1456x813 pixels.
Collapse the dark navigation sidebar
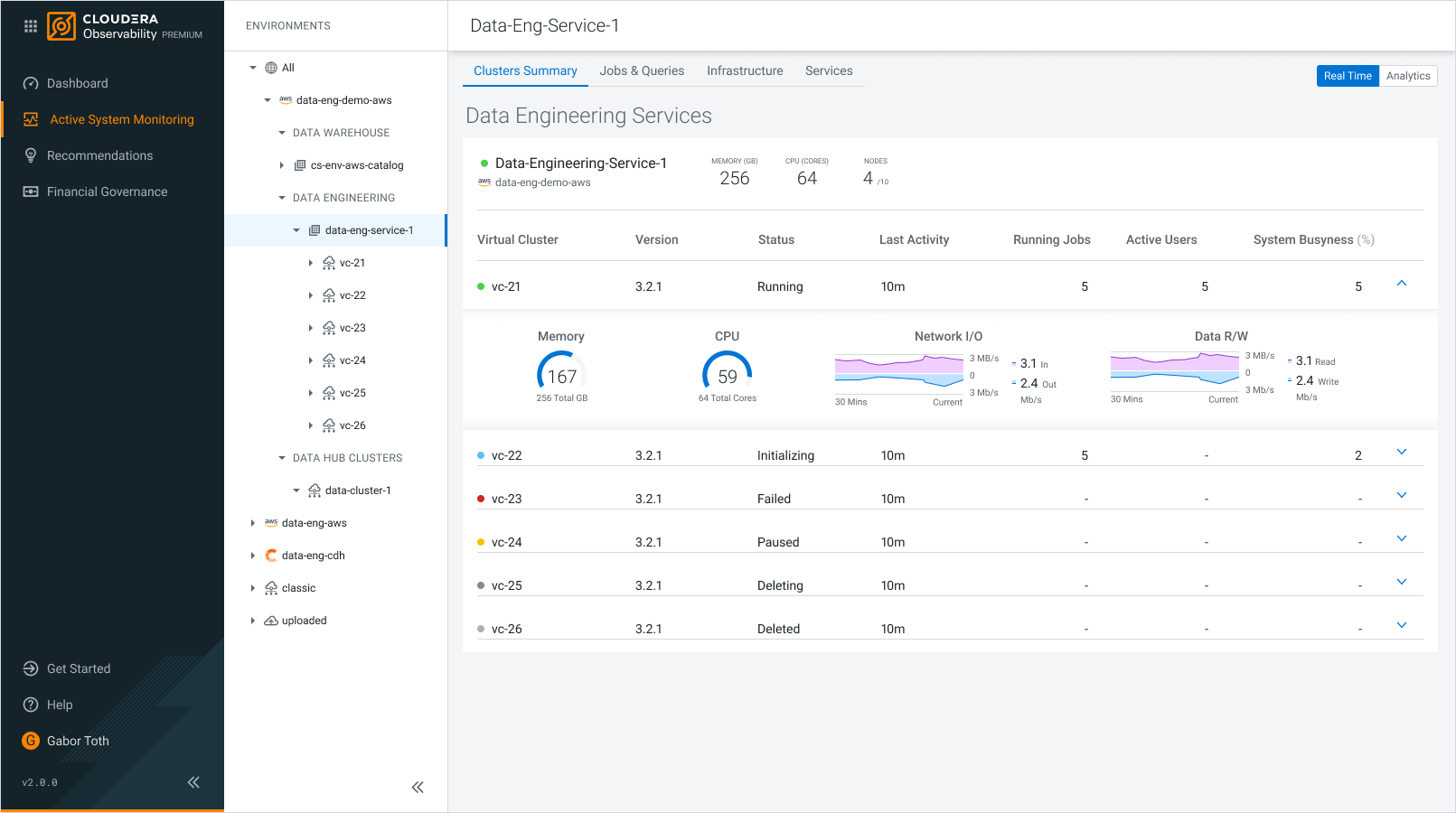tap(193, 782)
